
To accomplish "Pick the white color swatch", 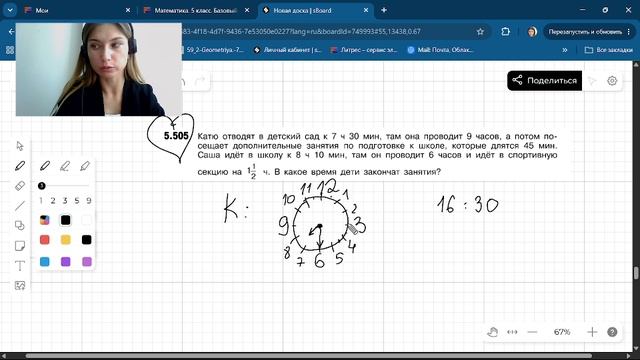I will click(x=86, y=220).
